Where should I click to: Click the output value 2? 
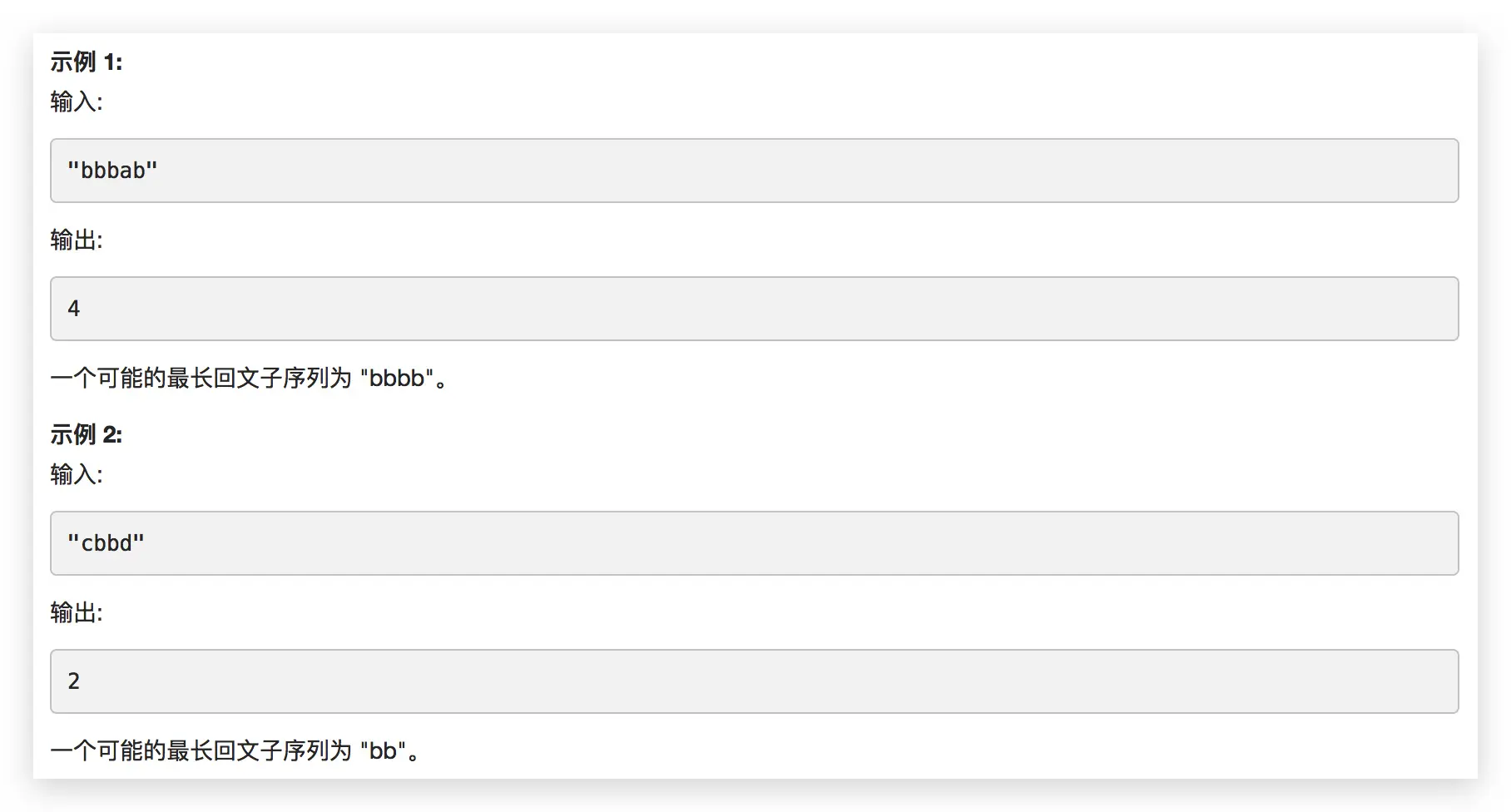tap(74, 681)
